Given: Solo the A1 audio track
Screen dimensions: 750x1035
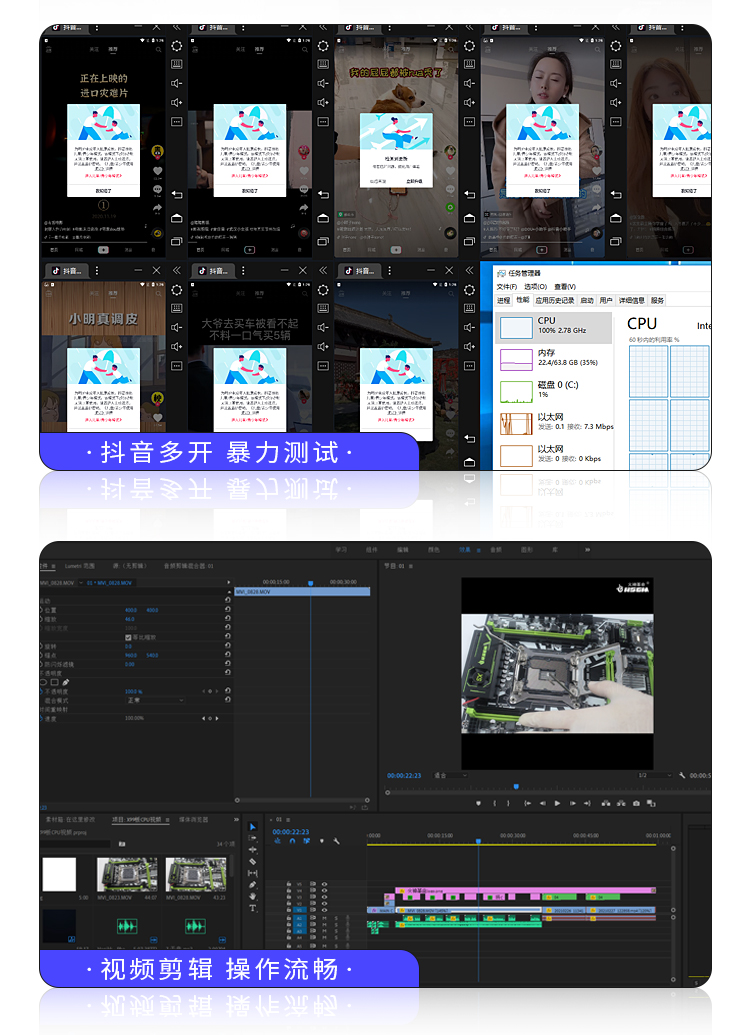Looking at the screenshot, I should click(336, 918).
